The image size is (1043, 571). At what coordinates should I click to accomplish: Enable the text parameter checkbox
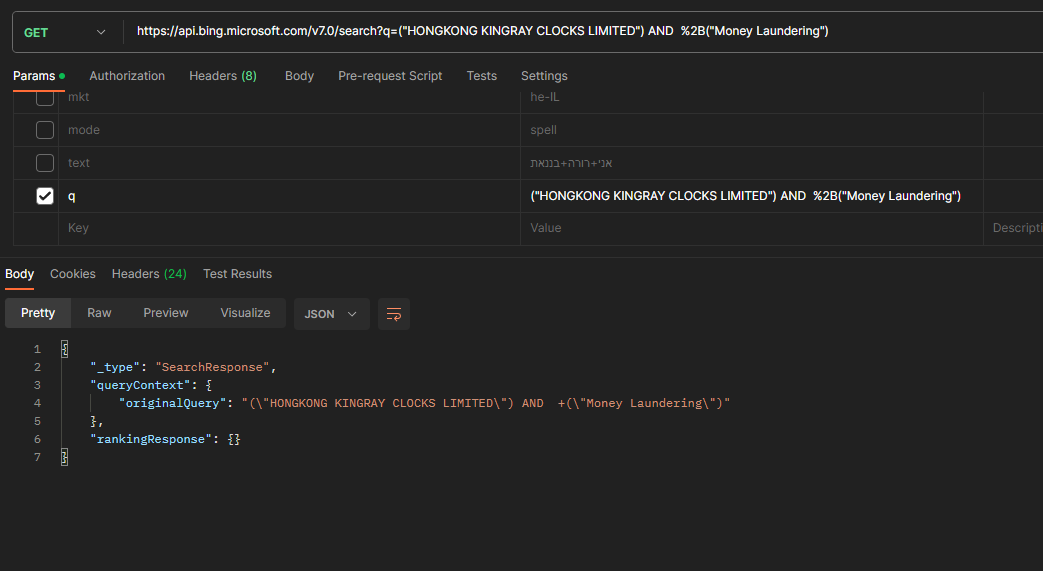point(45,163)
